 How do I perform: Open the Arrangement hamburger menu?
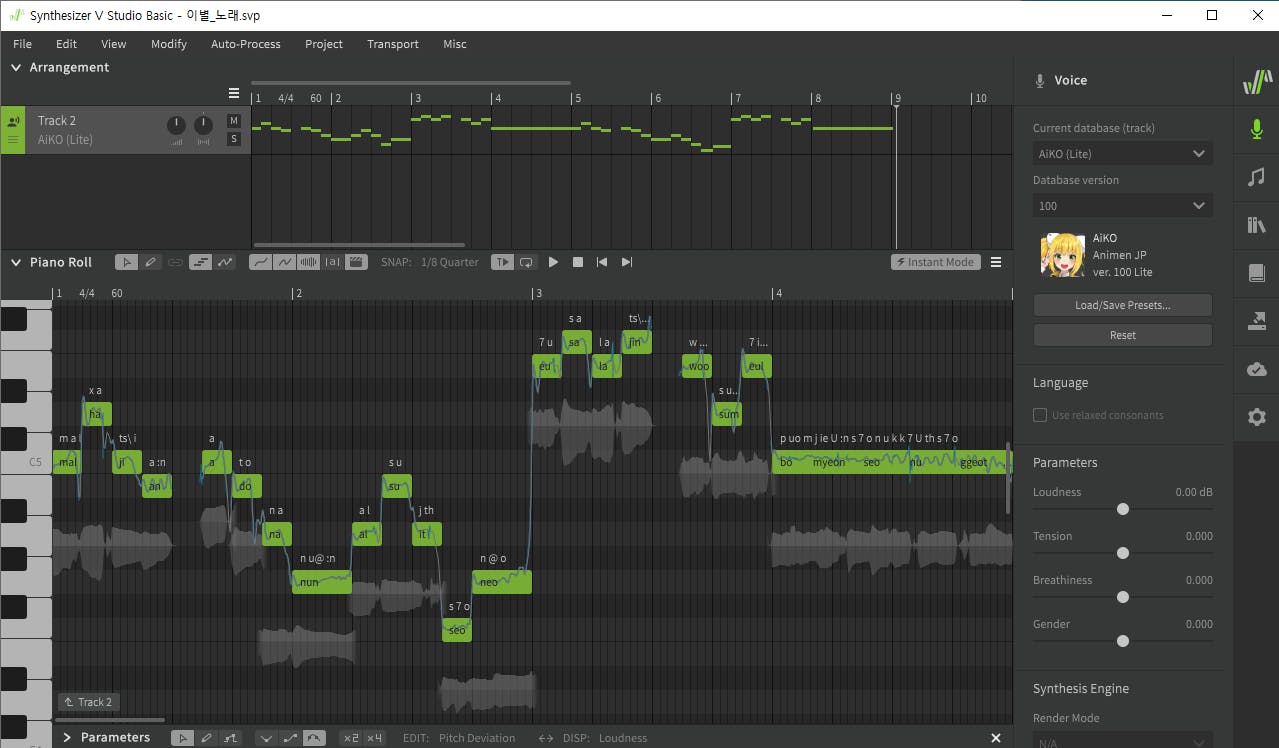pyautogui.click(x=234, y=93)
